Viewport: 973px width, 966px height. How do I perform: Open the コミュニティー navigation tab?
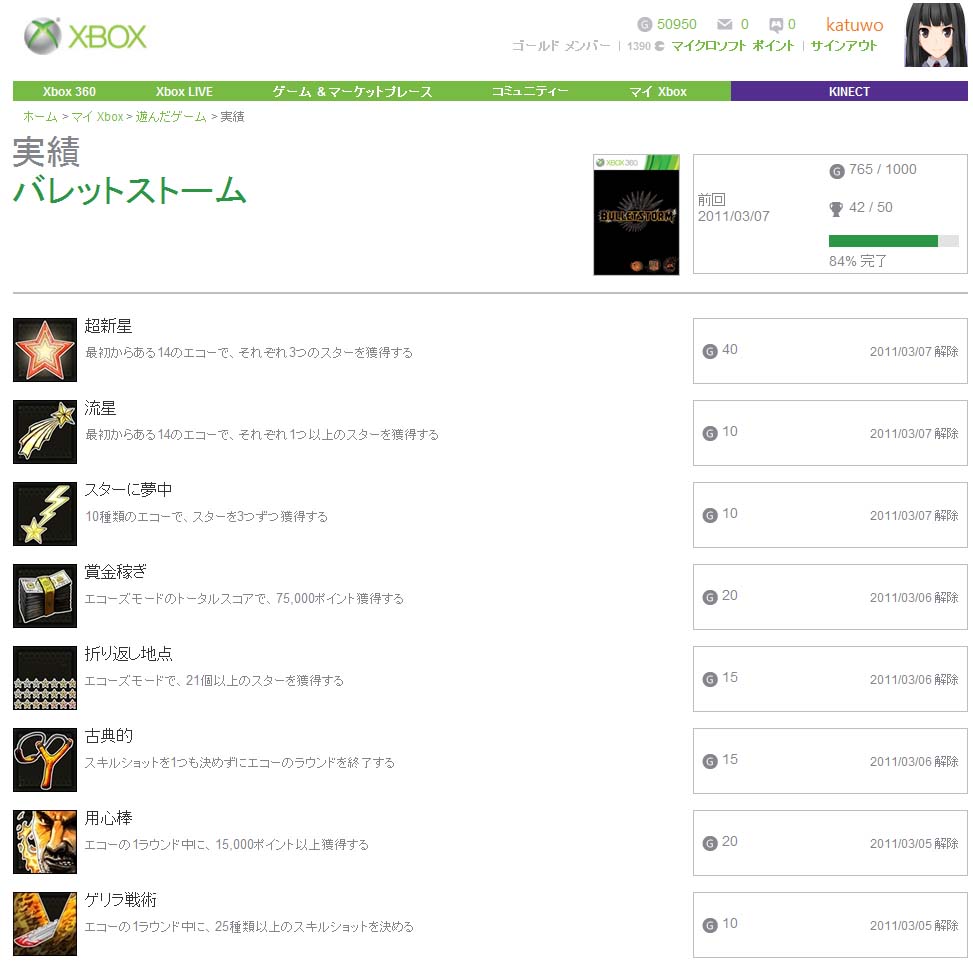pos(530,91)
